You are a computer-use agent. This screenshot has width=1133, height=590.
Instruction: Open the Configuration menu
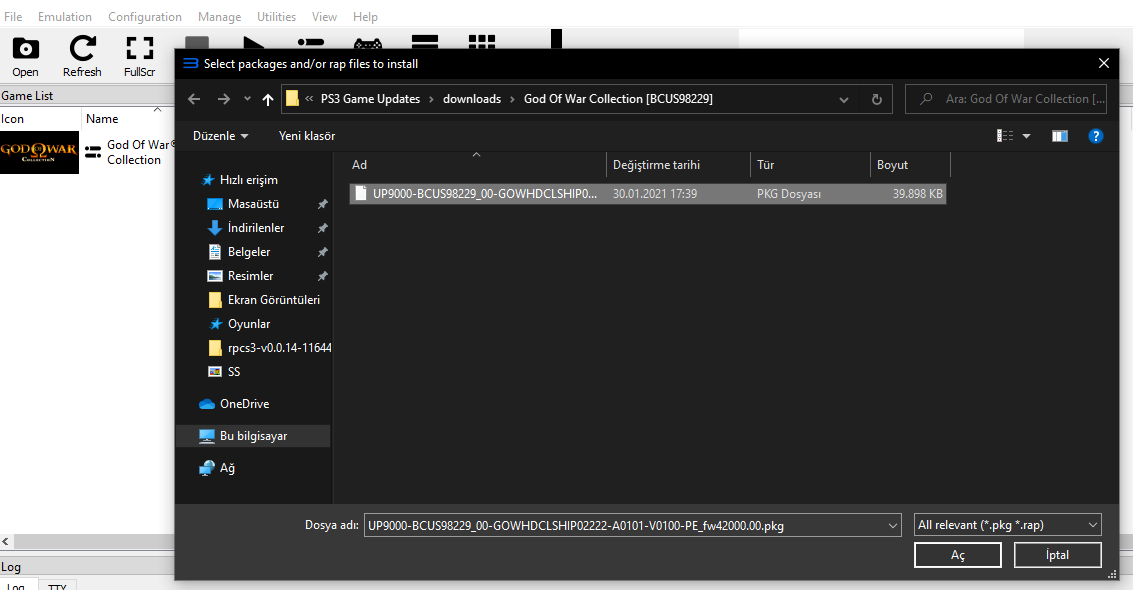[145, 17]
